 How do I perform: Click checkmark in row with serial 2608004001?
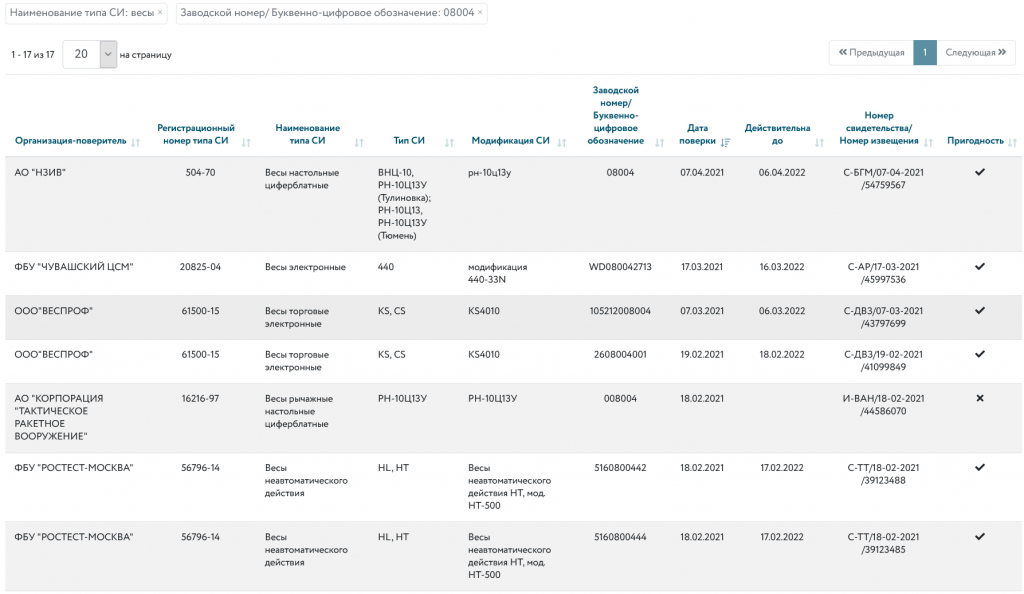point(980,354)
